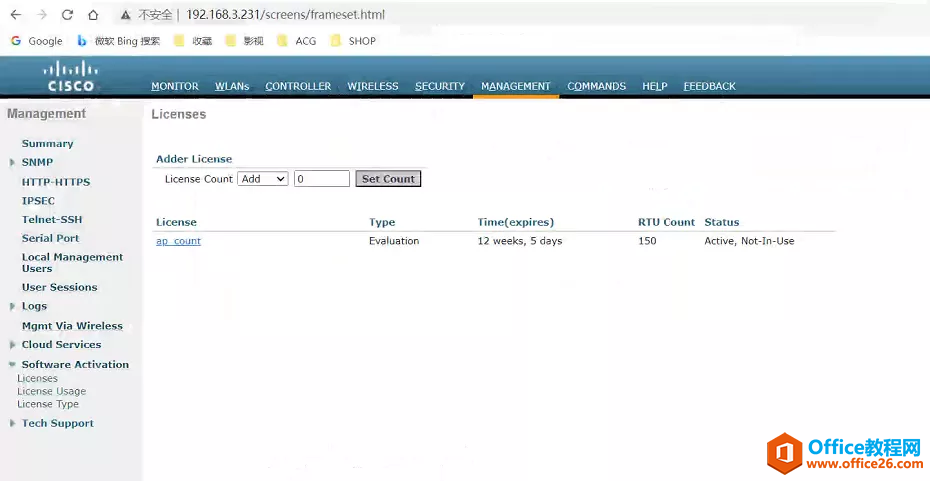
Task: Click the RTU Count value 150
Action: click(647, 241)
